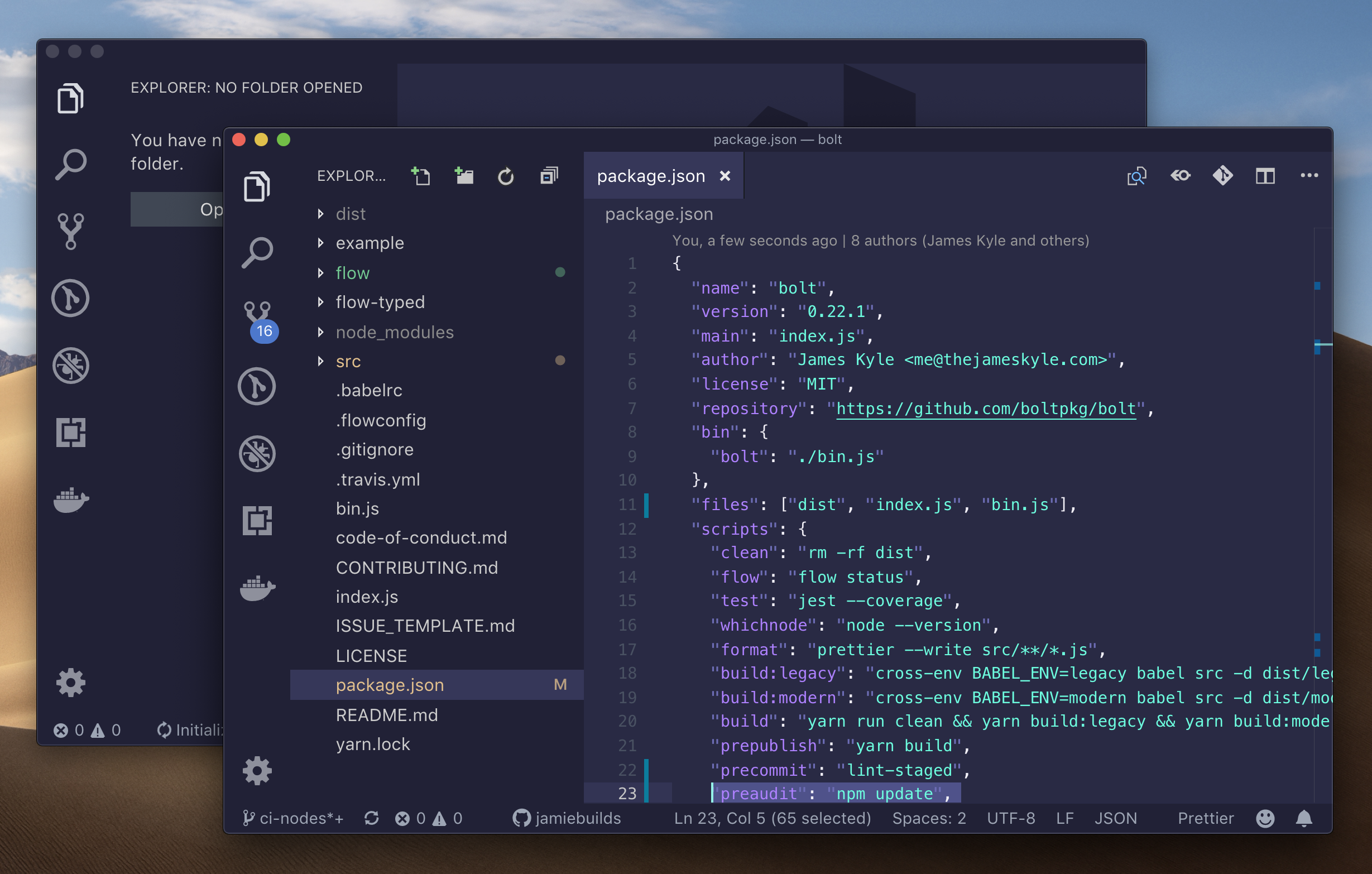The image size is (1372, 874).
Task: Open the Docker view in front window
Action: click(x=257, y=588)
